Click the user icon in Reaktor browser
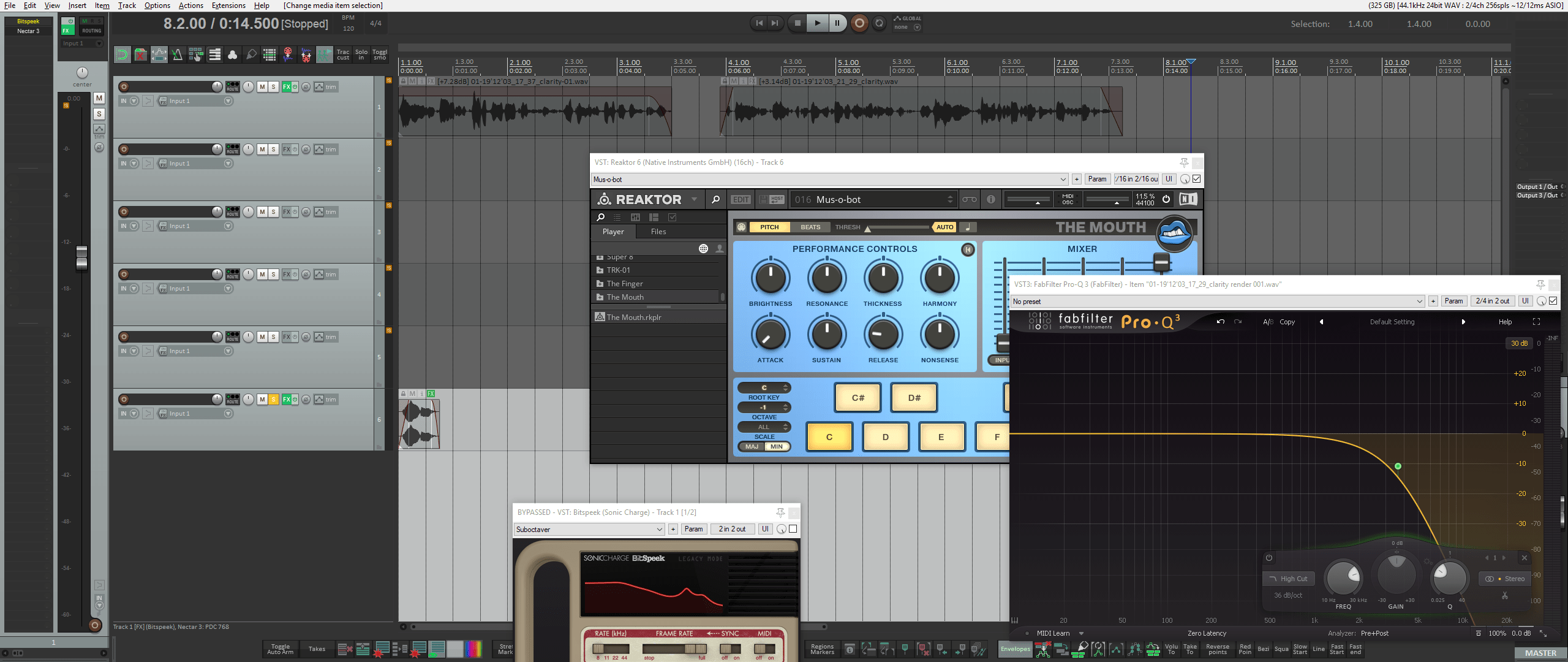This screenshot has width=1568, height=662. [720, 248]
